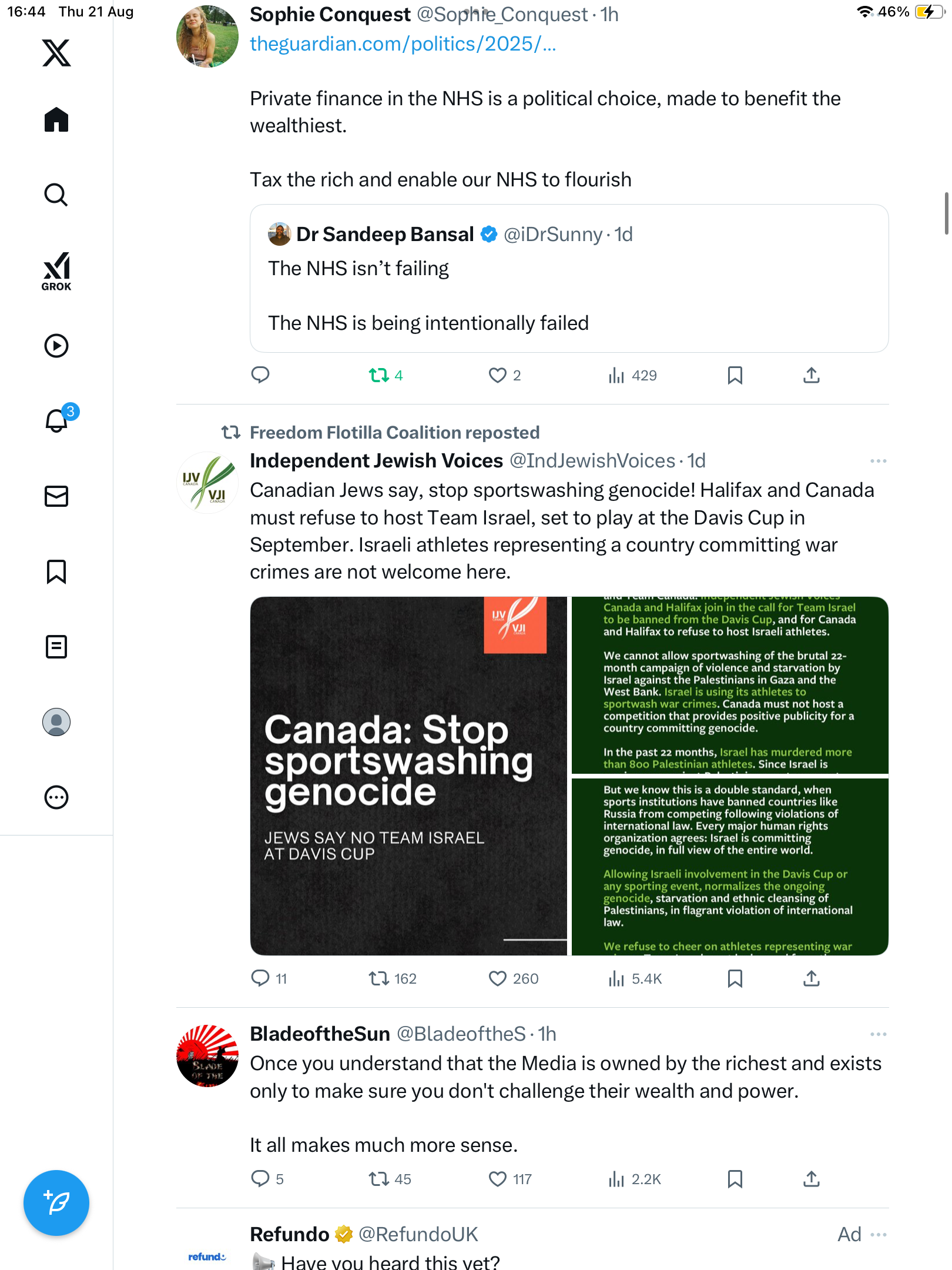Open Notifications bell with 3 badge

[x=58, y=420]
